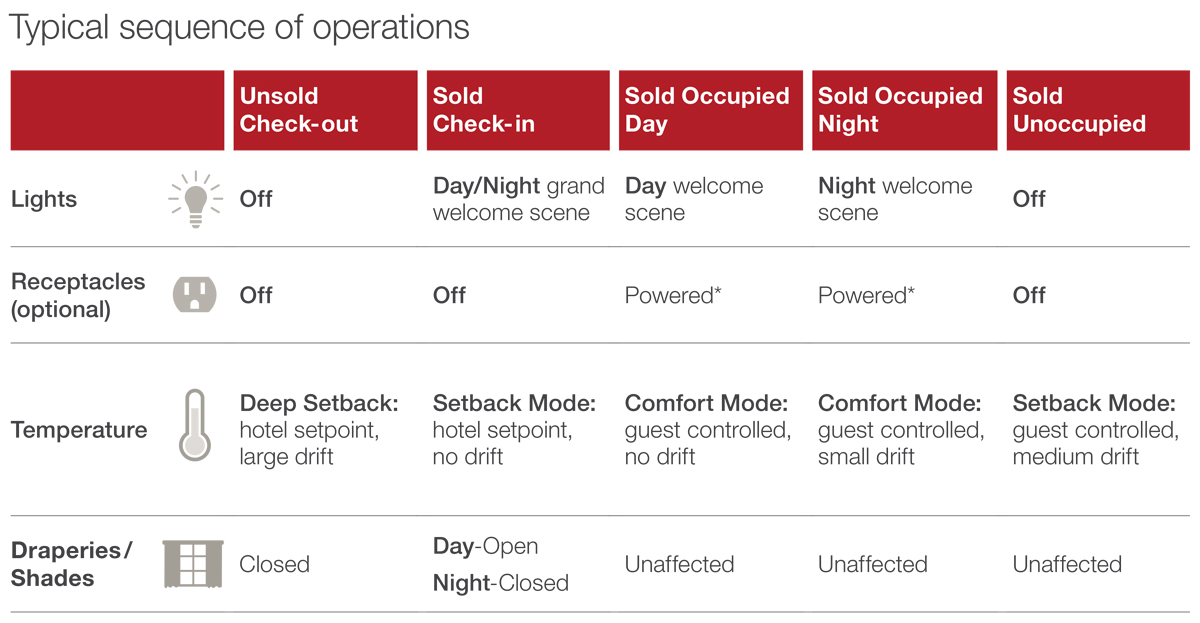Click the Closed draperies cell under Unsold Check-out

[274, 564]
